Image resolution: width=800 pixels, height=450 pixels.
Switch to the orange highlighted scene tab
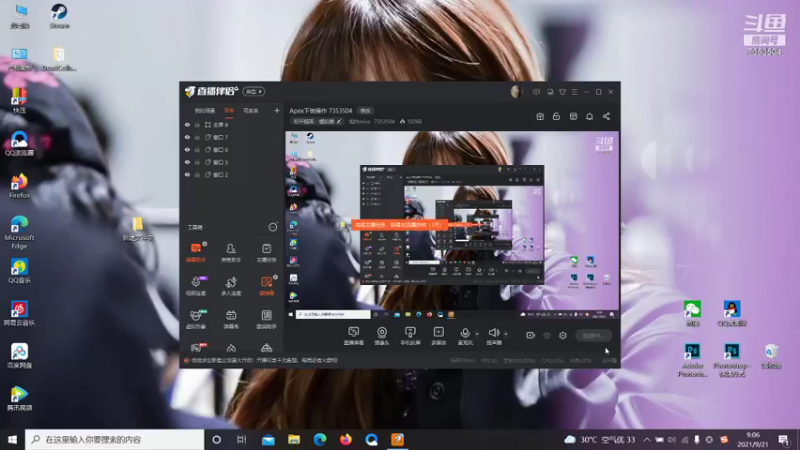point(229,110)
